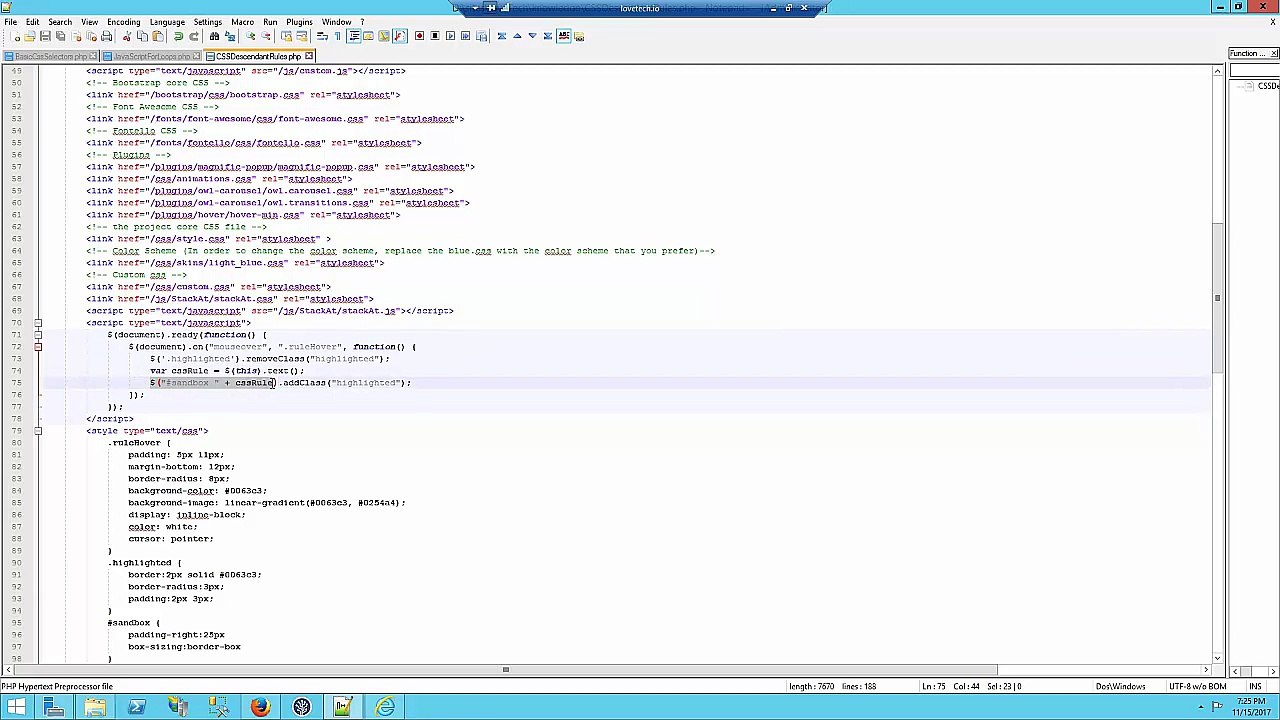Image resolution: width=1280 pixels, height=720 pixels.
Task: Click Run Macro Multiple Times icon
Action: pyautogui.click(x=465, y=36)
